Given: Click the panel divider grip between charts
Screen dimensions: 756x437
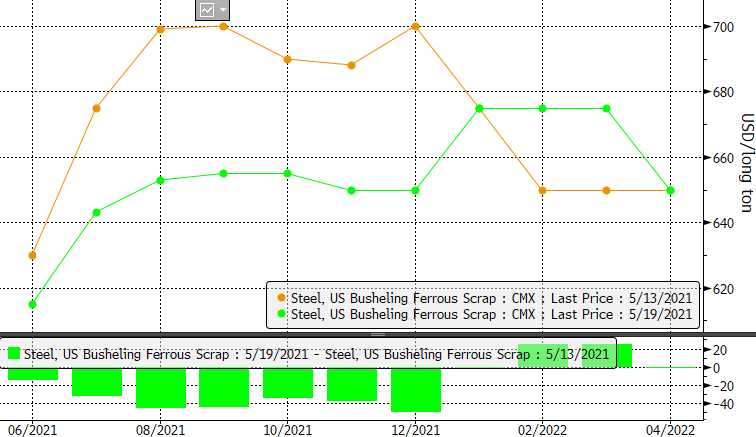Looking at the screenshot, I should click(x=378, y=333).
